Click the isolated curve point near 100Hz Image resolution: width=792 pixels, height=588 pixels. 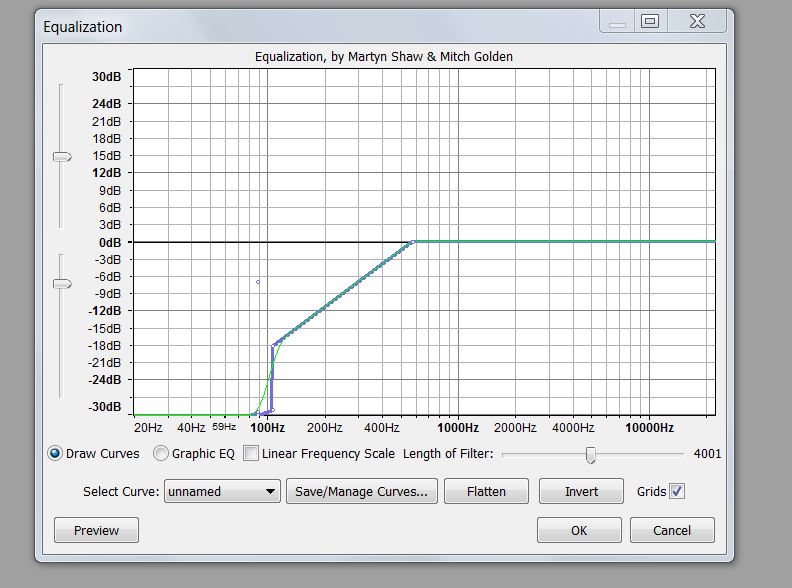pyautogui.click(x=258, y=282)
